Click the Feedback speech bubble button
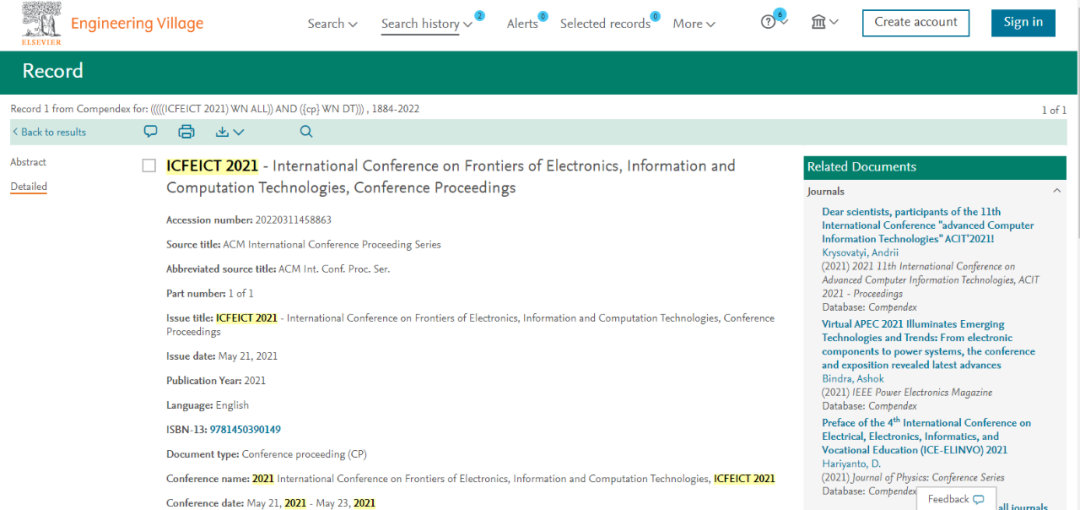This screenshot has width=1080, height=510. coord(956,499)
